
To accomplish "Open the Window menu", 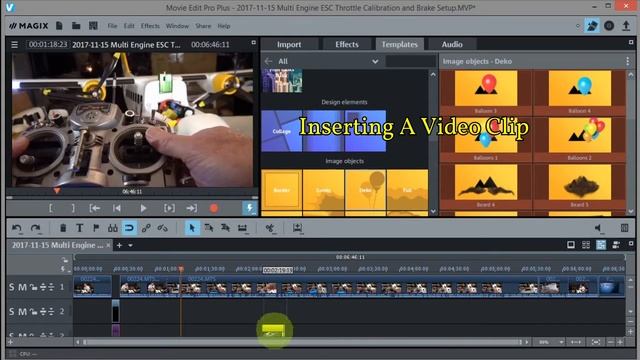I will (177, 26).
